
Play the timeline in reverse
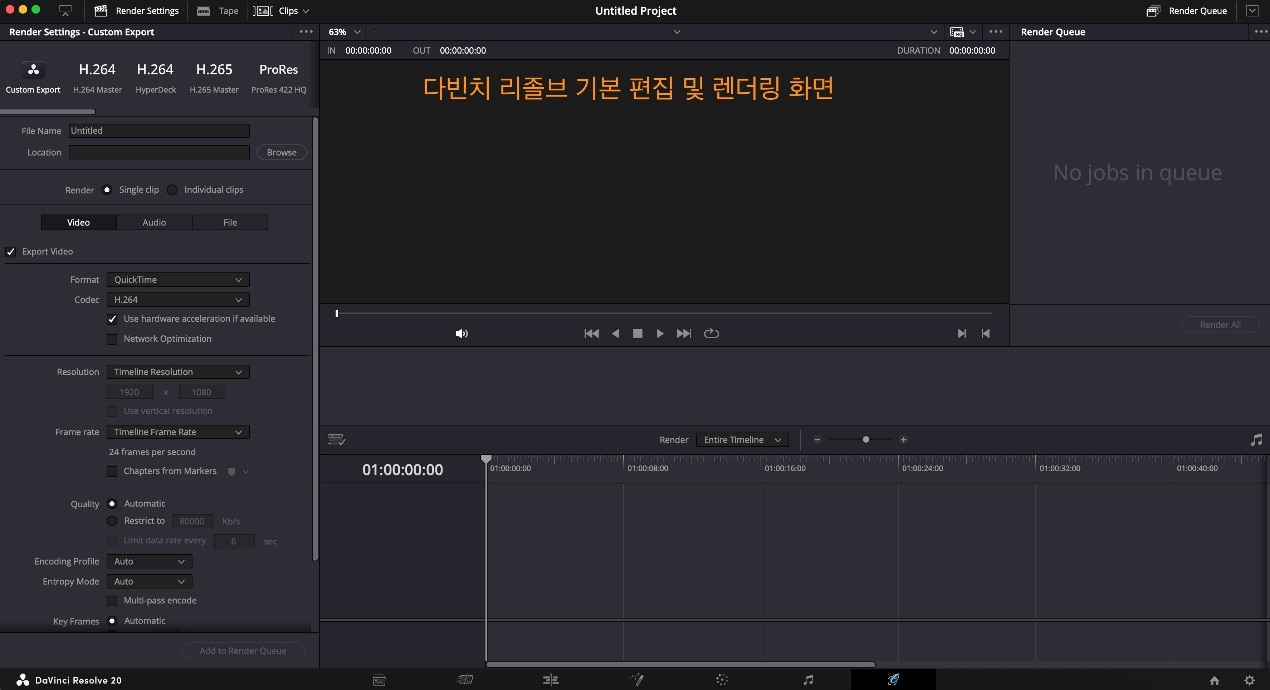click(x=615, y=334)
